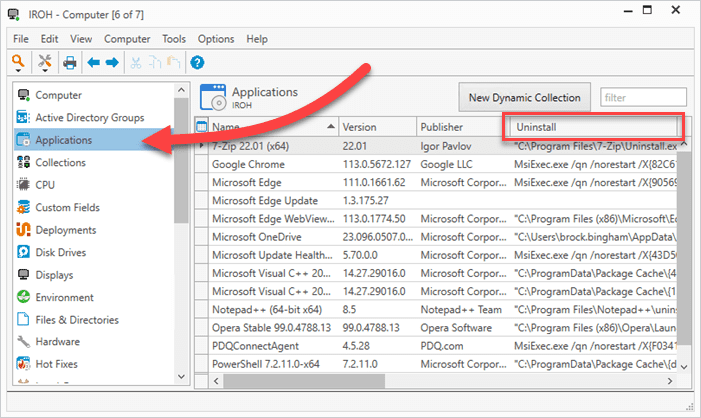Click the Opera Software publisher cell

[x=463, y=328]
